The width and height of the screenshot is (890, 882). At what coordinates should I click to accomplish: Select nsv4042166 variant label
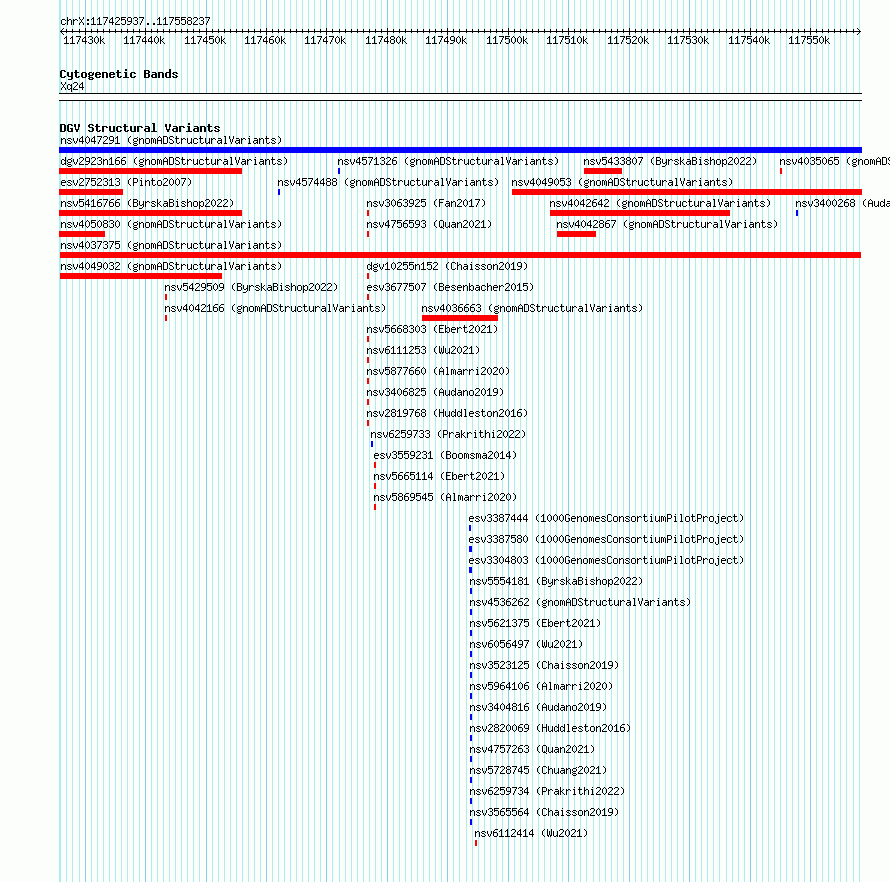(275, 308)
